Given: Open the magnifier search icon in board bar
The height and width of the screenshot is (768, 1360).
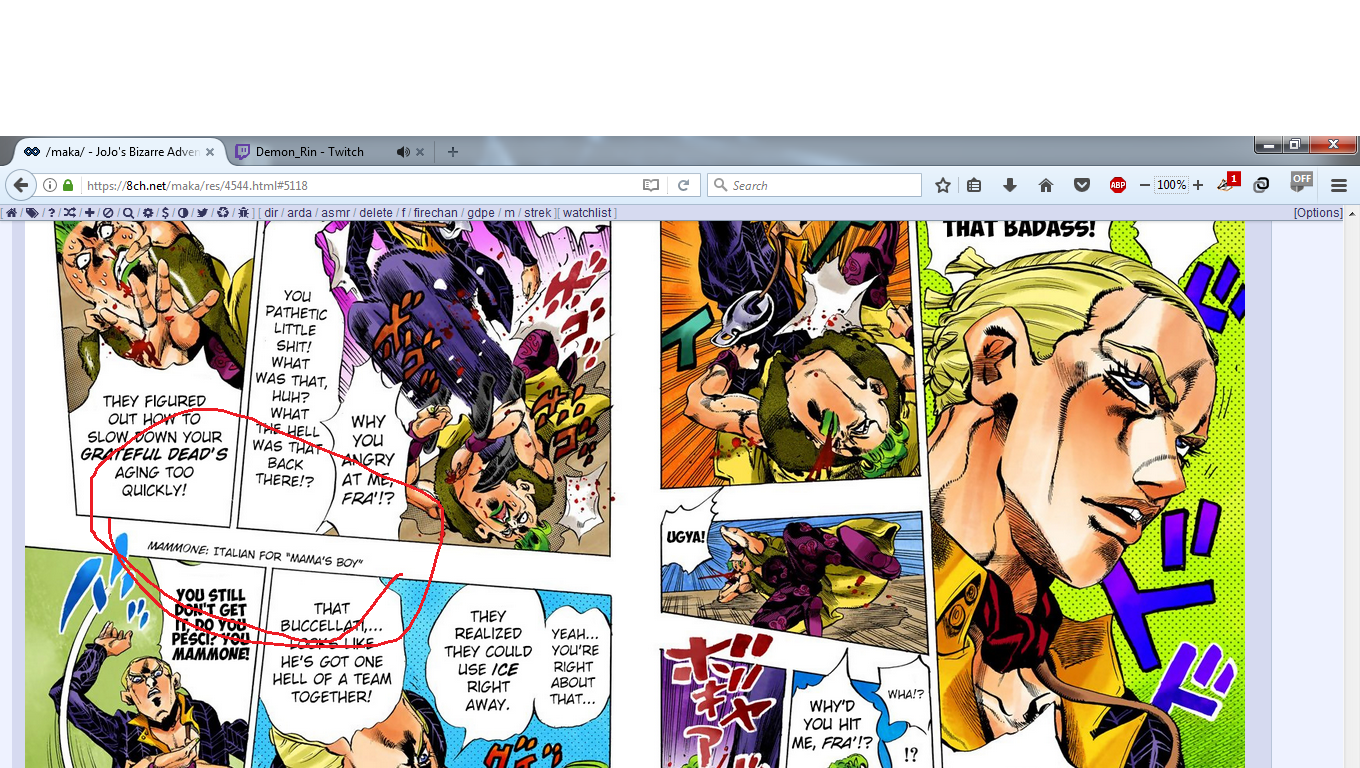Looking at the screenshot, I should pos(128,213).
